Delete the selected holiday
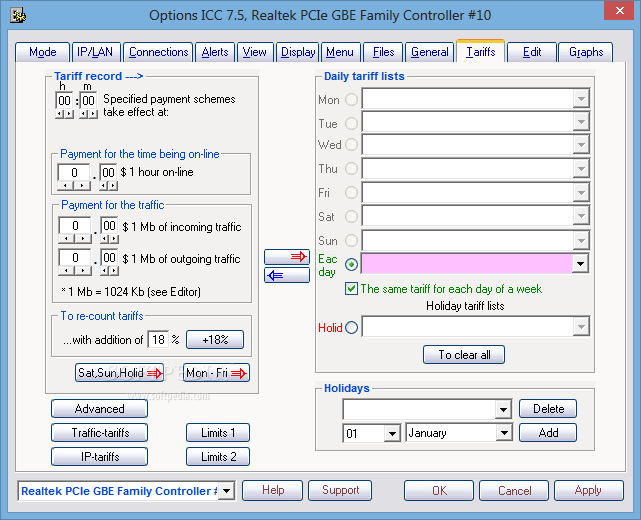This screenshot has width=641, height=520. tap(548, 409)
